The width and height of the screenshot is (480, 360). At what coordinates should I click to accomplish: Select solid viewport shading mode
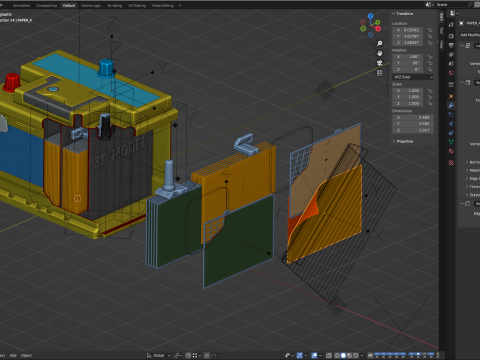pos(343,355)
